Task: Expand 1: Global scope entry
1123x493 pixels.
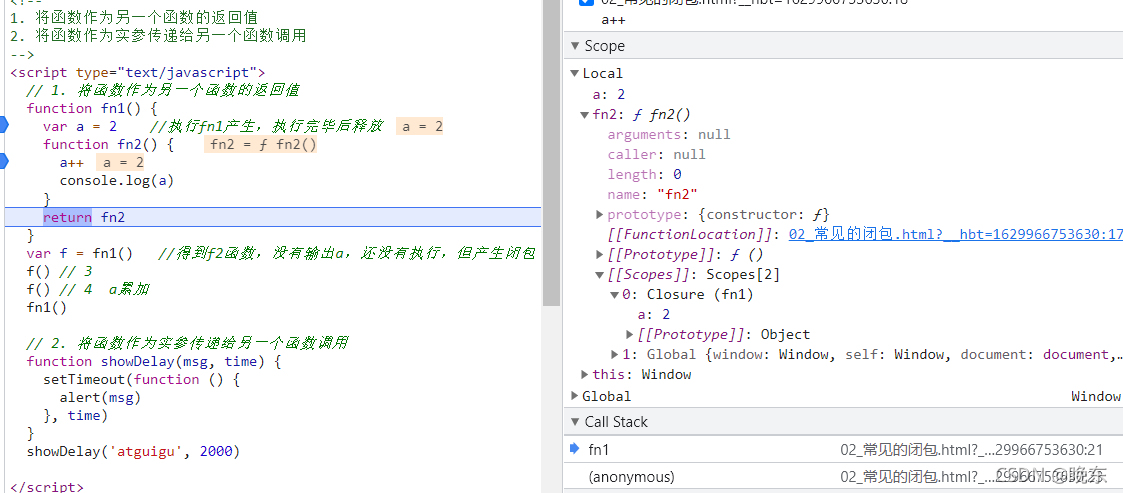Action: coord(614,354)
